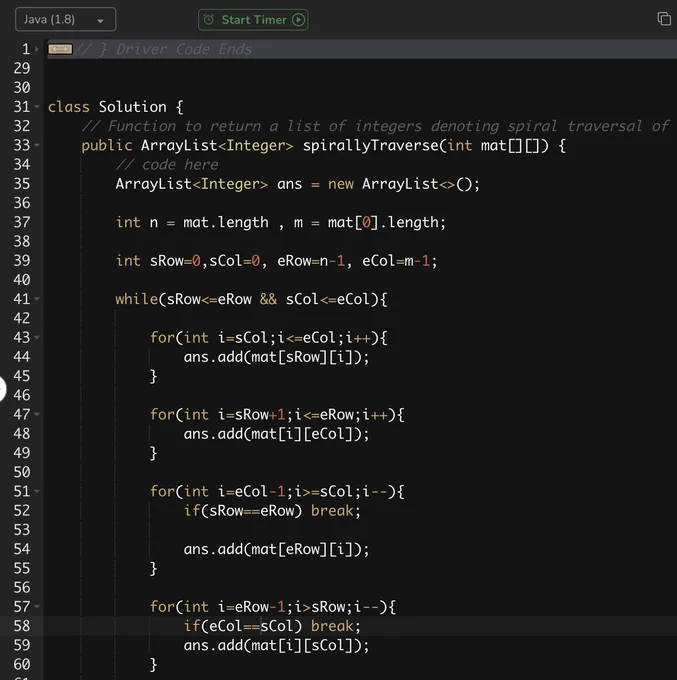Expand the fold arrow next to line 1
The image size is (677, 680).
click(x=37, y=49)
